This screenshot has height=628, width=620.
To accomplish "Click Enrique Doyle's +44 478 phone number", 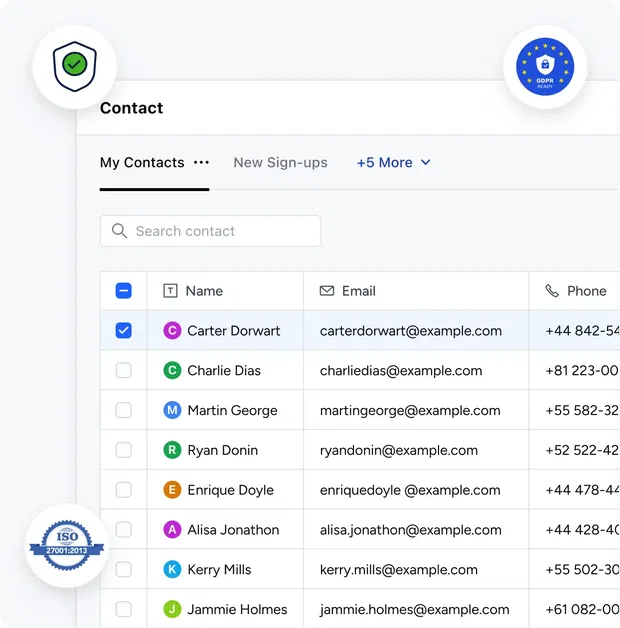I will [582, 490].
